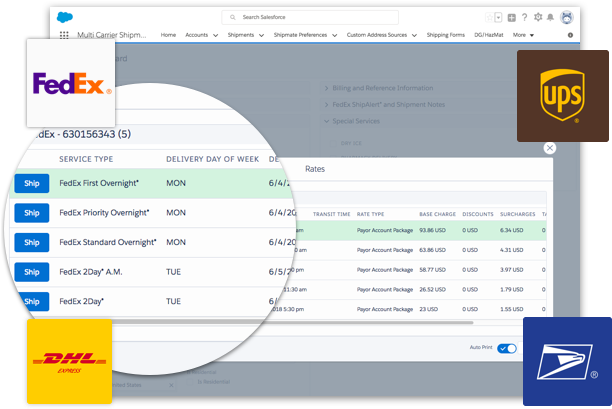Image resolution: width=612 pixels, height=409 pixels.
Task: Click the FedEx First Overnight service name
Action: [x=99, y=183]
